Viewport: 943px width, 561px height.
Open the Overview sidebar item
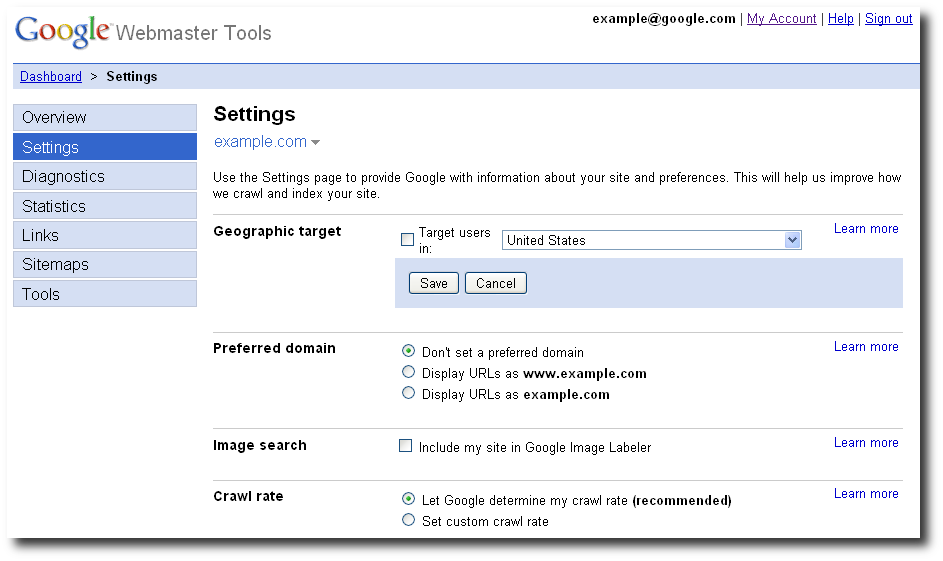tap(105, 117)
